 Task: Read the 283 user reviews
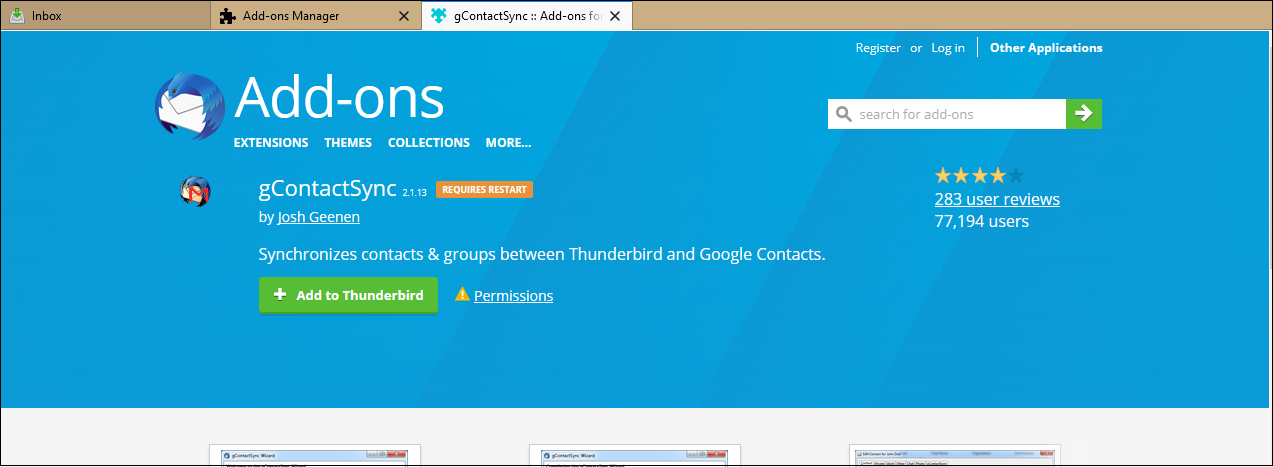(x=997, y=199)
